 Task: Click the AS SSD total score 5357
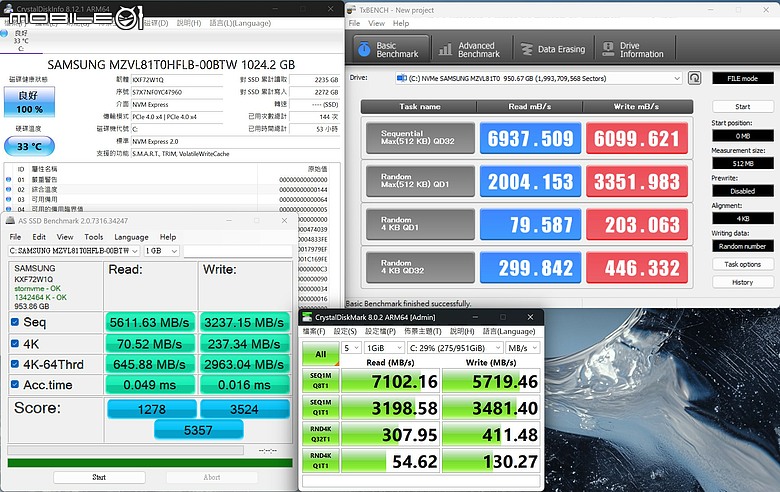[x=198, y=430]
